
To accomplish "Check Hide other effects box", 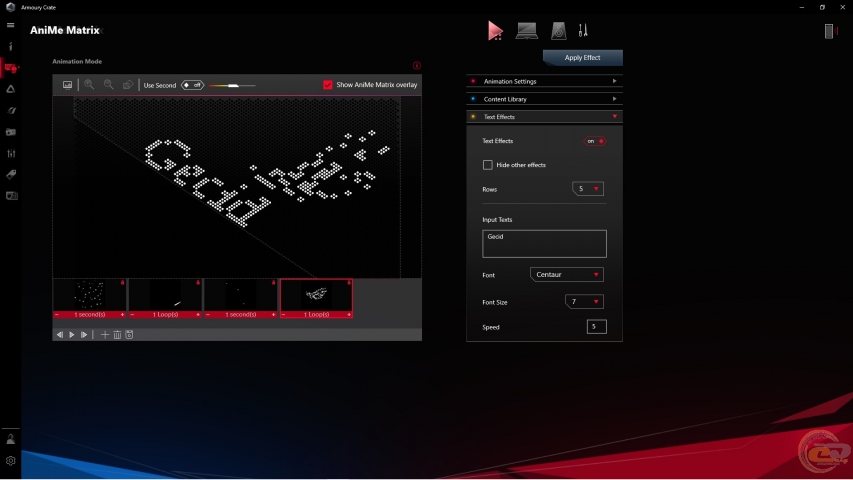I will [x=487, y=165].
